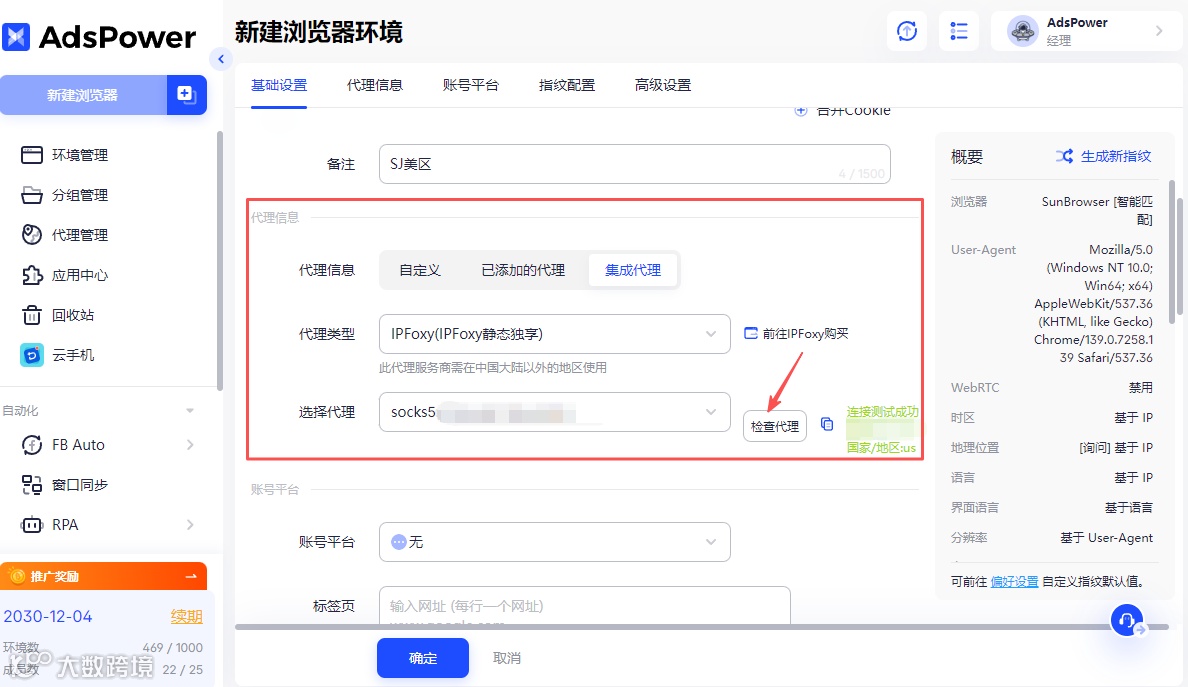
Task: Expand the AdsPower account menu chevron
Action: pyautogui.click(x=1158, y=31)
